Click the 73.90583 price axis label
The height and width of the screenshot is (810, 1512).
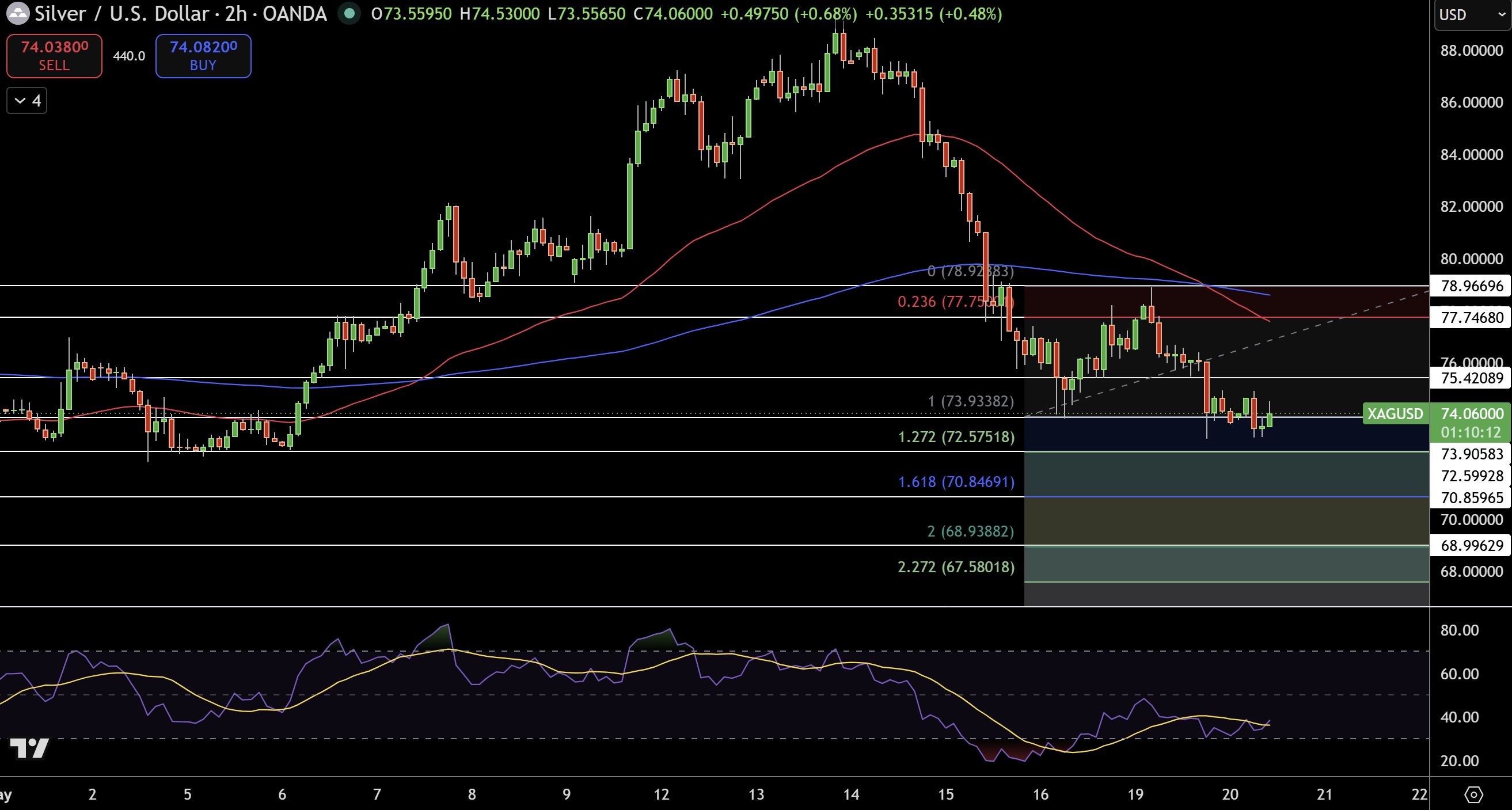1472,454
